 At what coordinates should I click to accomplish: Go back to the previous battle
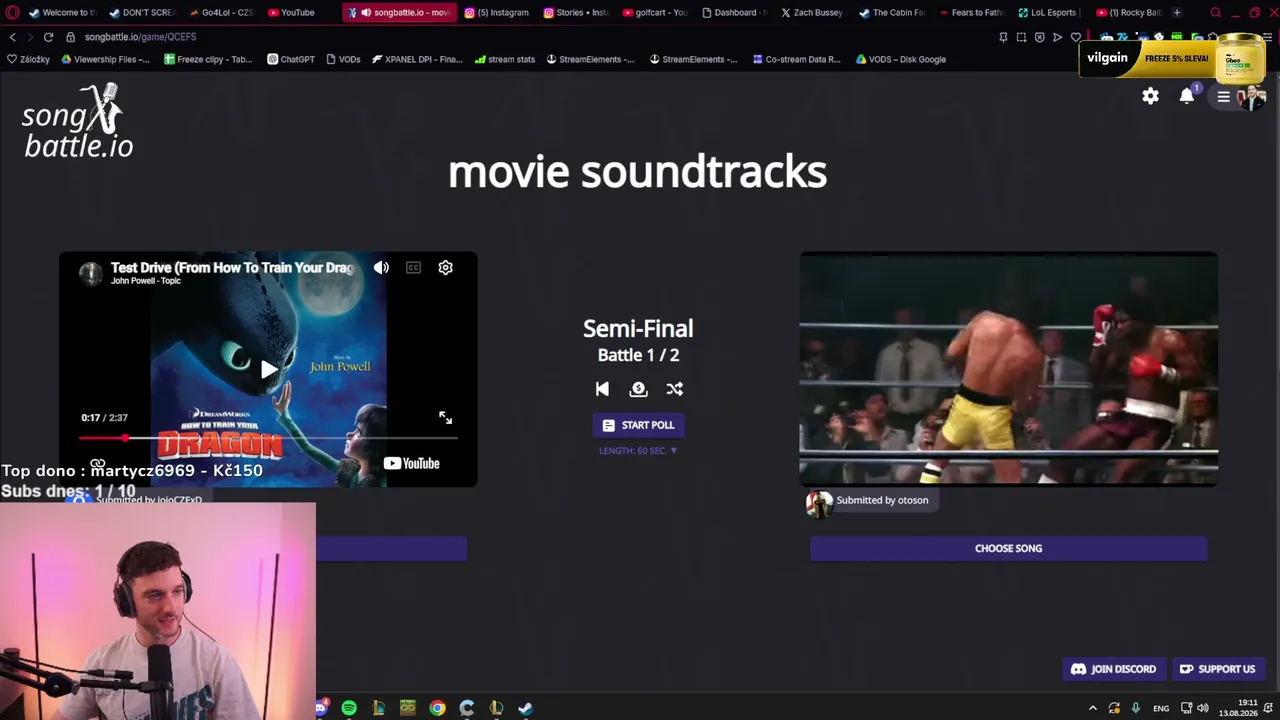click(x=602, y=389)
